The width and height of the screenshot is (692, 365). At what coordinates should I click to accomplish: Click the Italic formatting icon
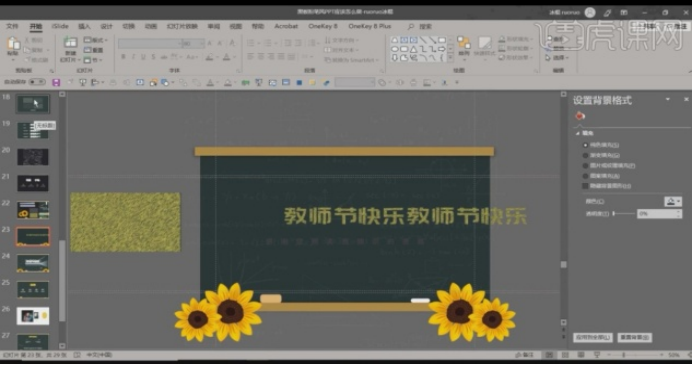click(133, 57)
